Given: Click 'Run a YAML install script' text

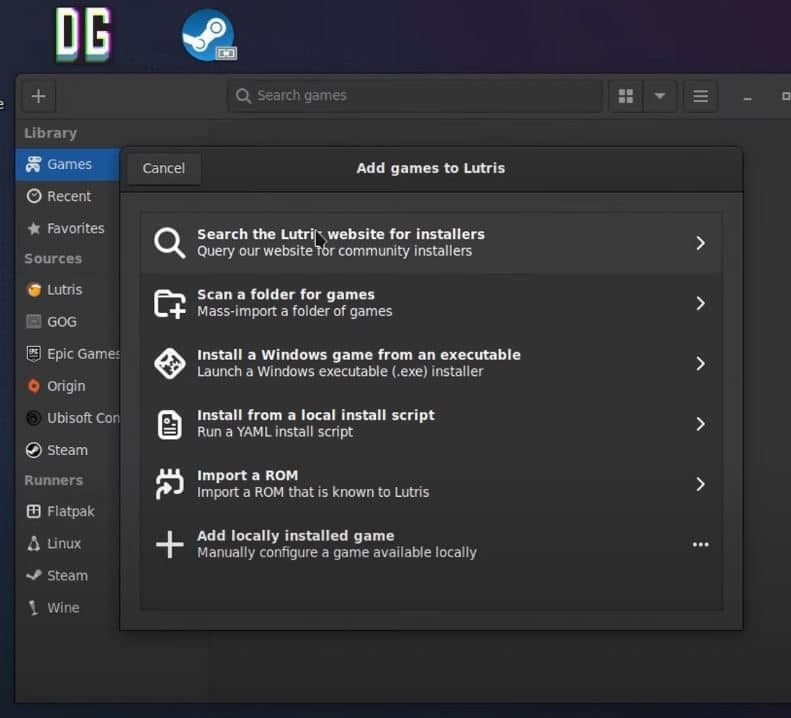Looking at the screenshot, I should point(275,432).
